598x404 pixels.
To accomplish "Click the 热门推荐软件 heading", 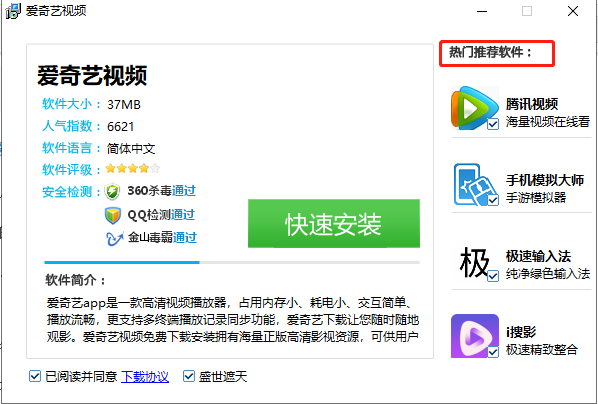I will pos(490,52).
